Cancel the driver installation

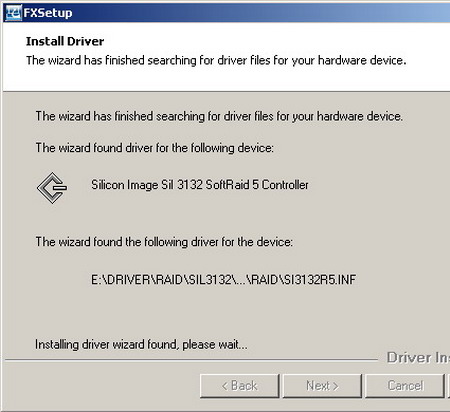coord(405,386)
